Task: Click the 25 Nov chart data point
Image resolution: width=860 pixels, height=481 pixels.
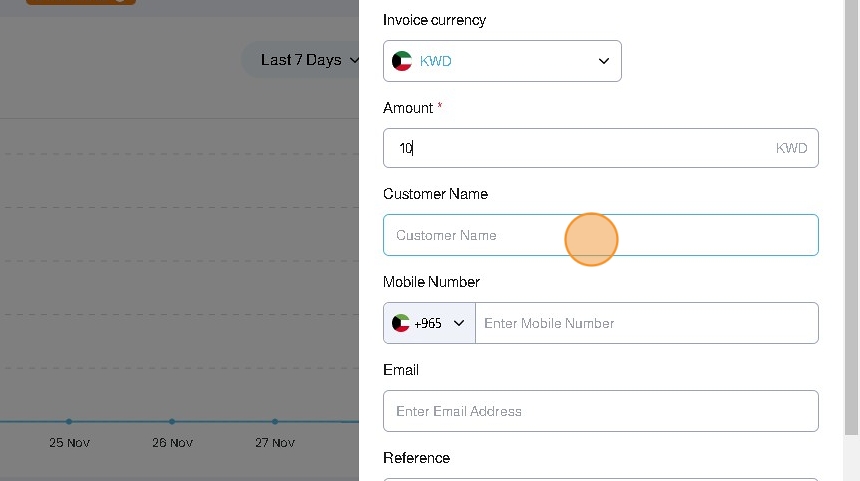Action: (x=69, y=421)
